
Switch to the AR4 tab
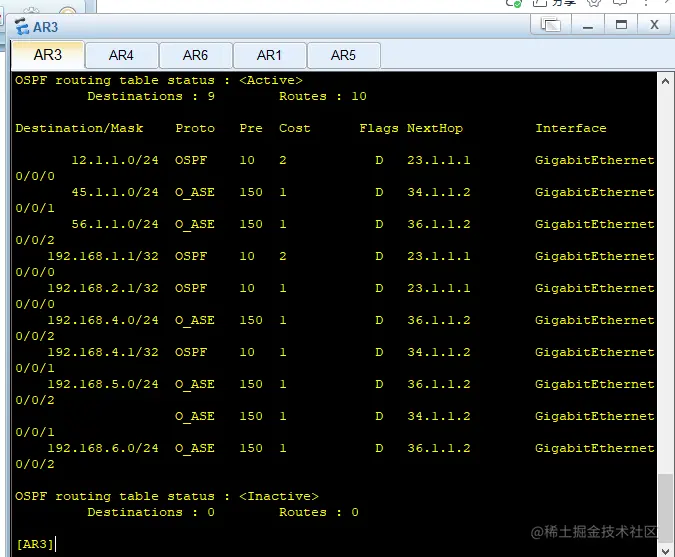click(x=121, y=55)
